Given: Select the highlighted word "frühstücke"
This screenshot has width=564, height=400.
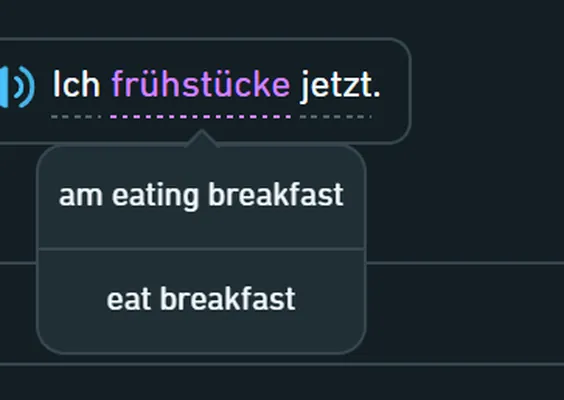Looking at the screenshot, I should 201,84.
